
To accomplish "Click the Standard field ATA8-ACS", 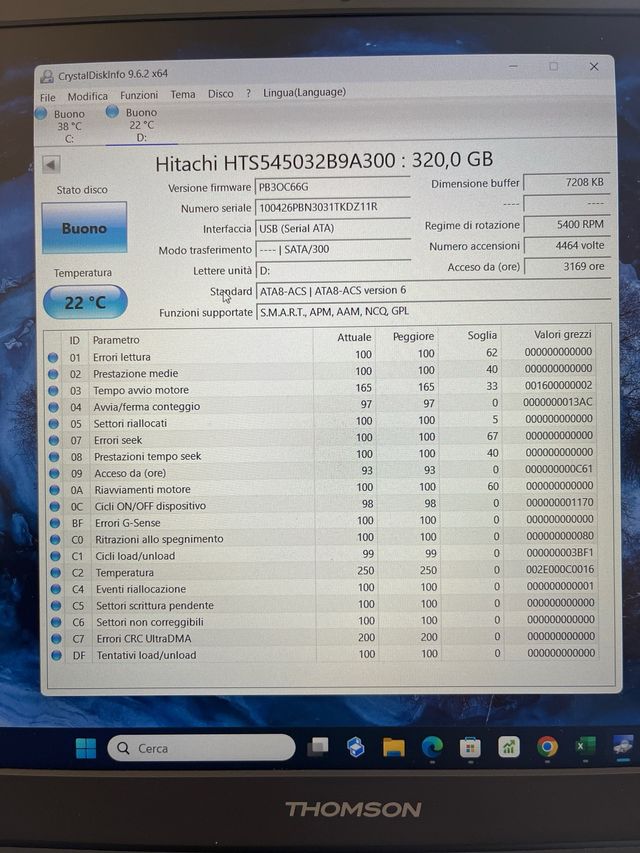I will click(433, 290).
